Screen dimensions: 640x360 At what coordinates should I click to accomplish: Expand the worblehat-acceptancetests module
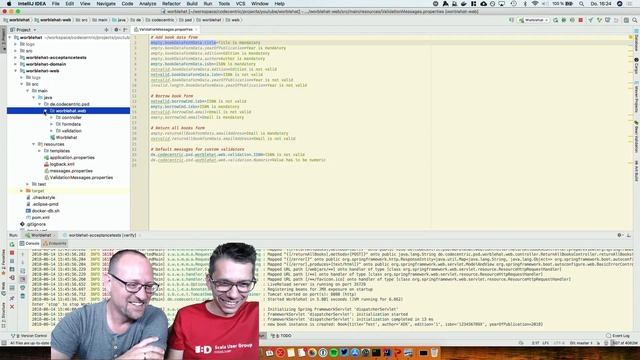tap(16, 58)
